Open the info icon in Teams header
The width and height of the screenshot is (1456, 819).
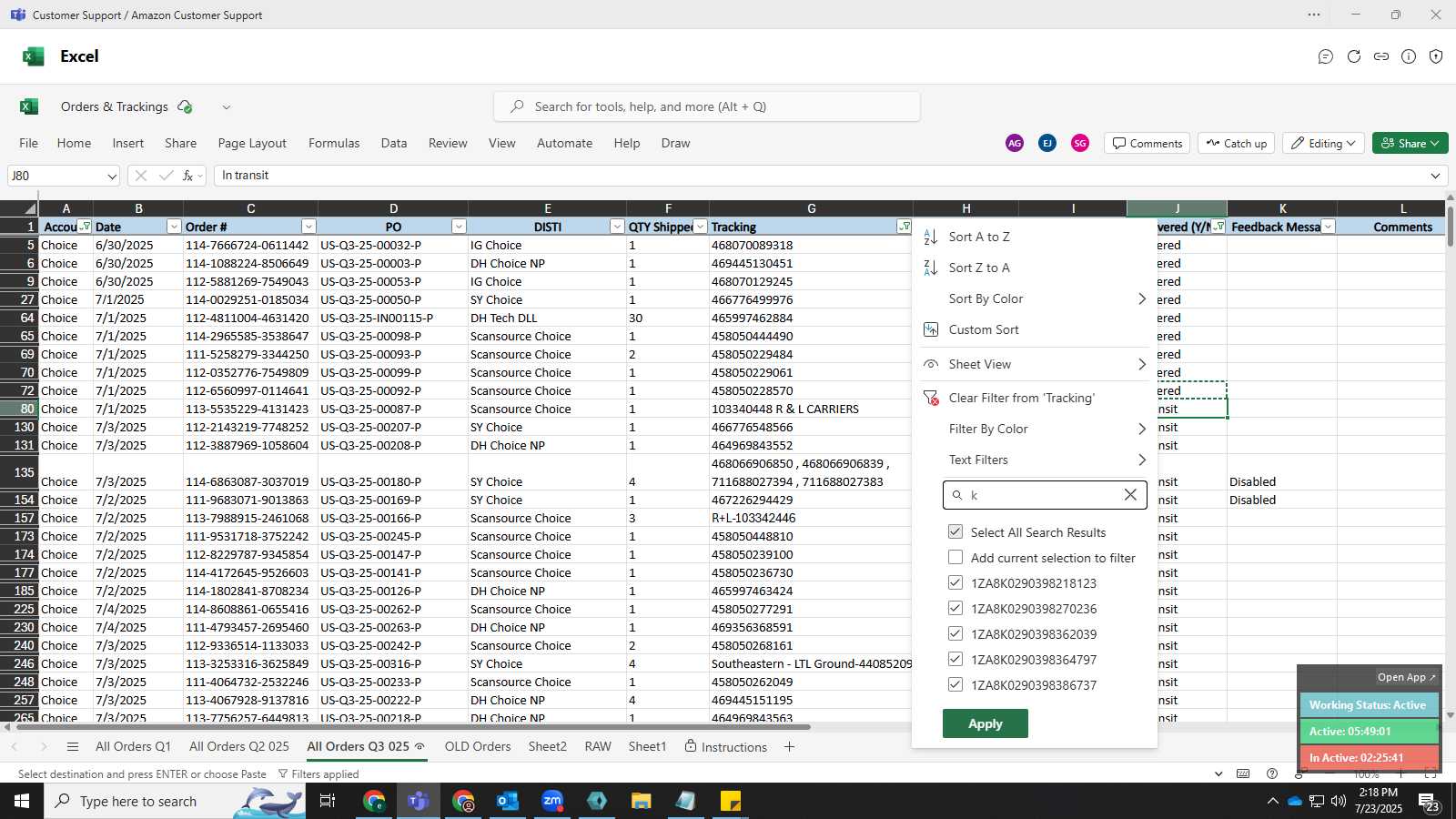click(x=1409, y=56)
